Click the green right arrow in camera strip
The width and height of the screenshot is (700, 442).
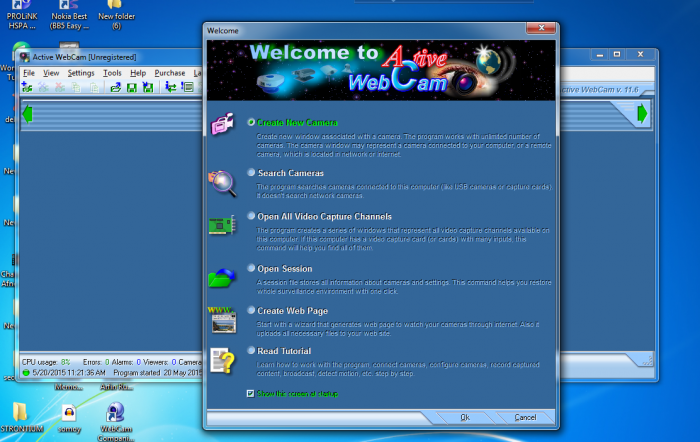pyautogui.click(x=642, y=113)
